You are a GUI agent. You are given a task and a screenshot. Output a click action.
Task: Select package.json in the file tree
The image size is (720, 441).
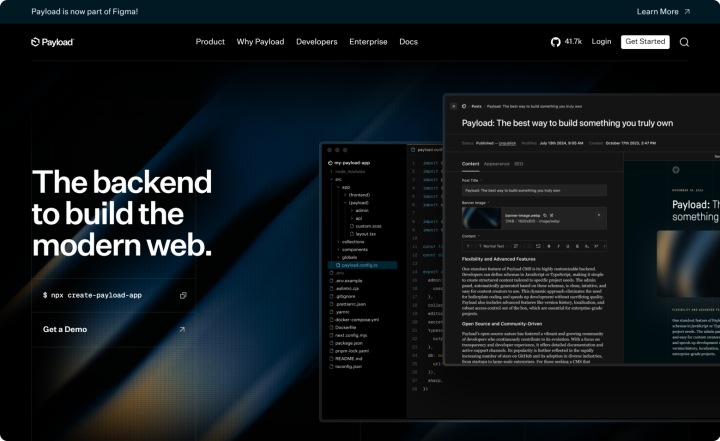[x=346, y=343]
